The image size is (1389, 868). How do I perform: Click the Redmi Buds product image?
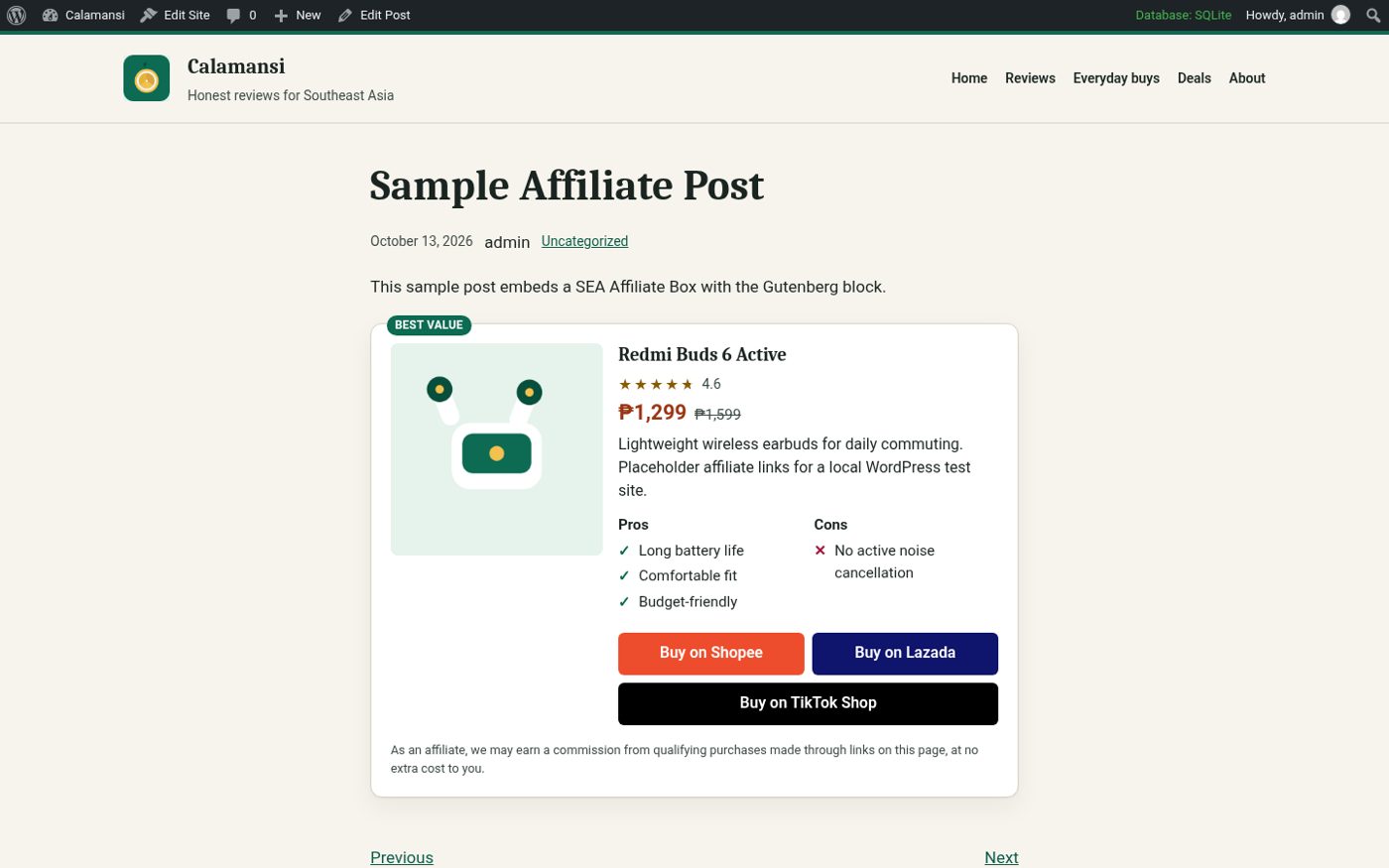click(x=497, y=449)
